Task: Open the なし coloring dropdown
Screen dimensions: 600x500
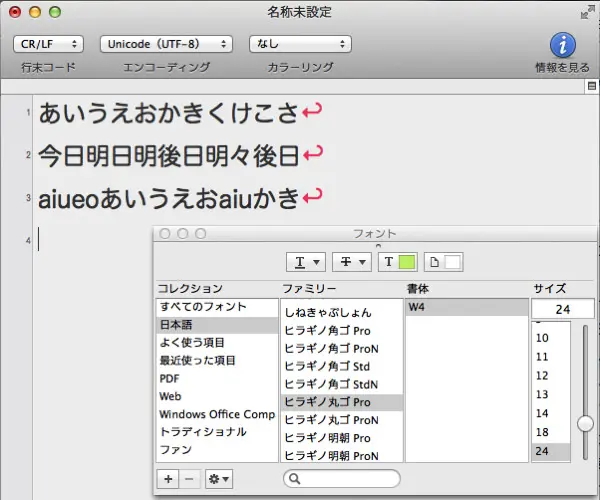Action: [300, 44]
